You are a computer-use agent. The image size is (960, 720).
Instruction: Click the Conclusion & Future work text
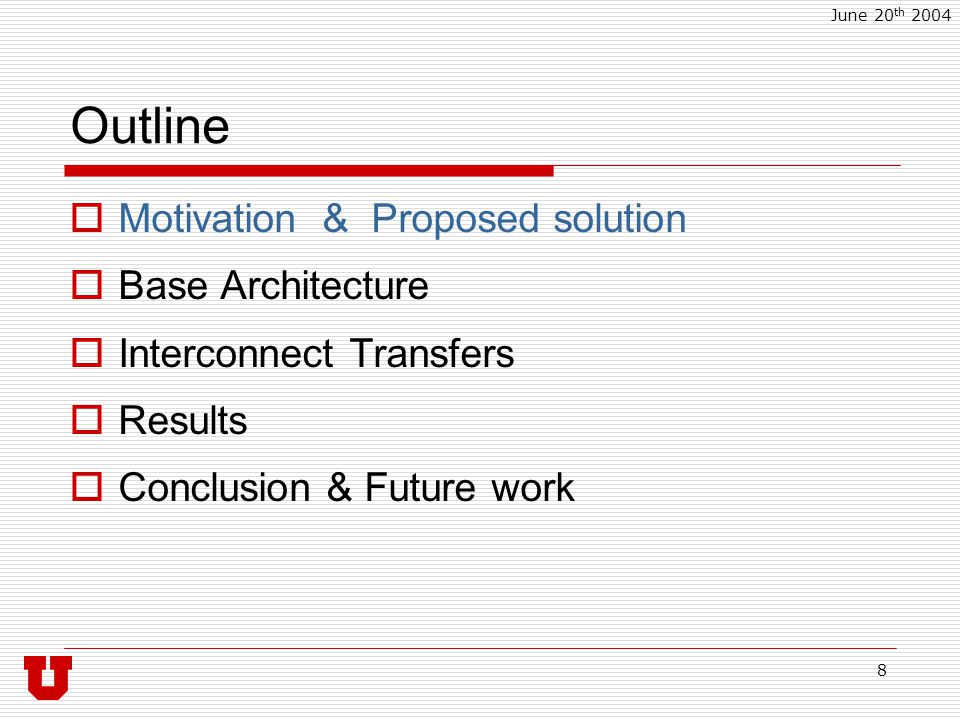pos(346,488)
